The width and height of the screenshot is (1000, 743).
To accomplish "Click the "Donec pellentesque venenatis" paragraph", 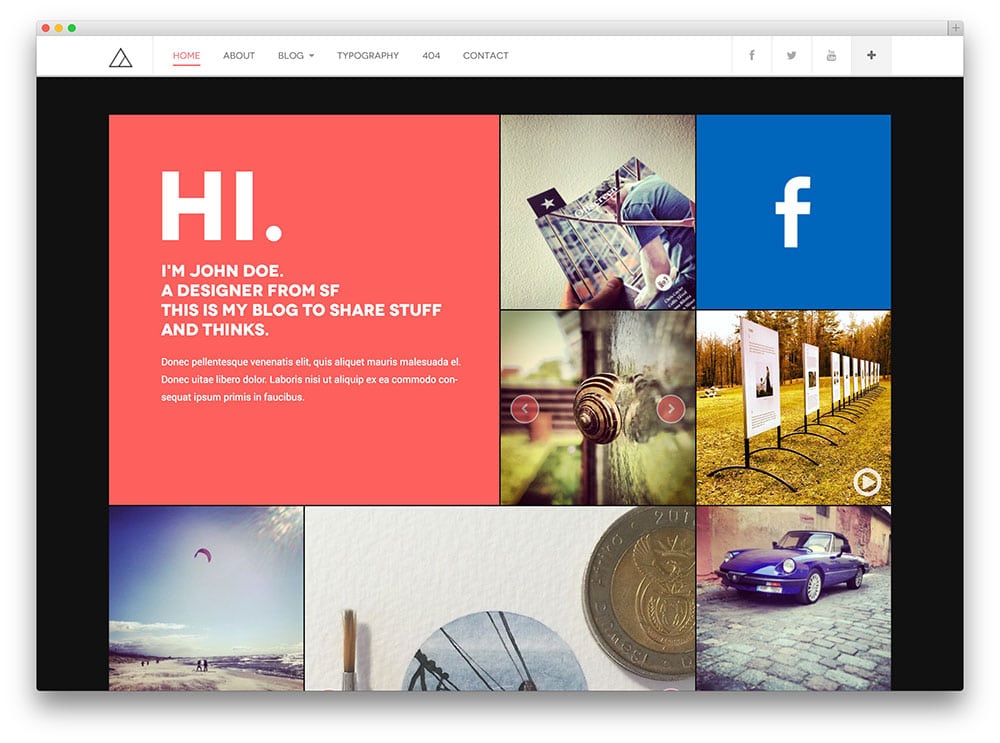I will pos(311,379).
